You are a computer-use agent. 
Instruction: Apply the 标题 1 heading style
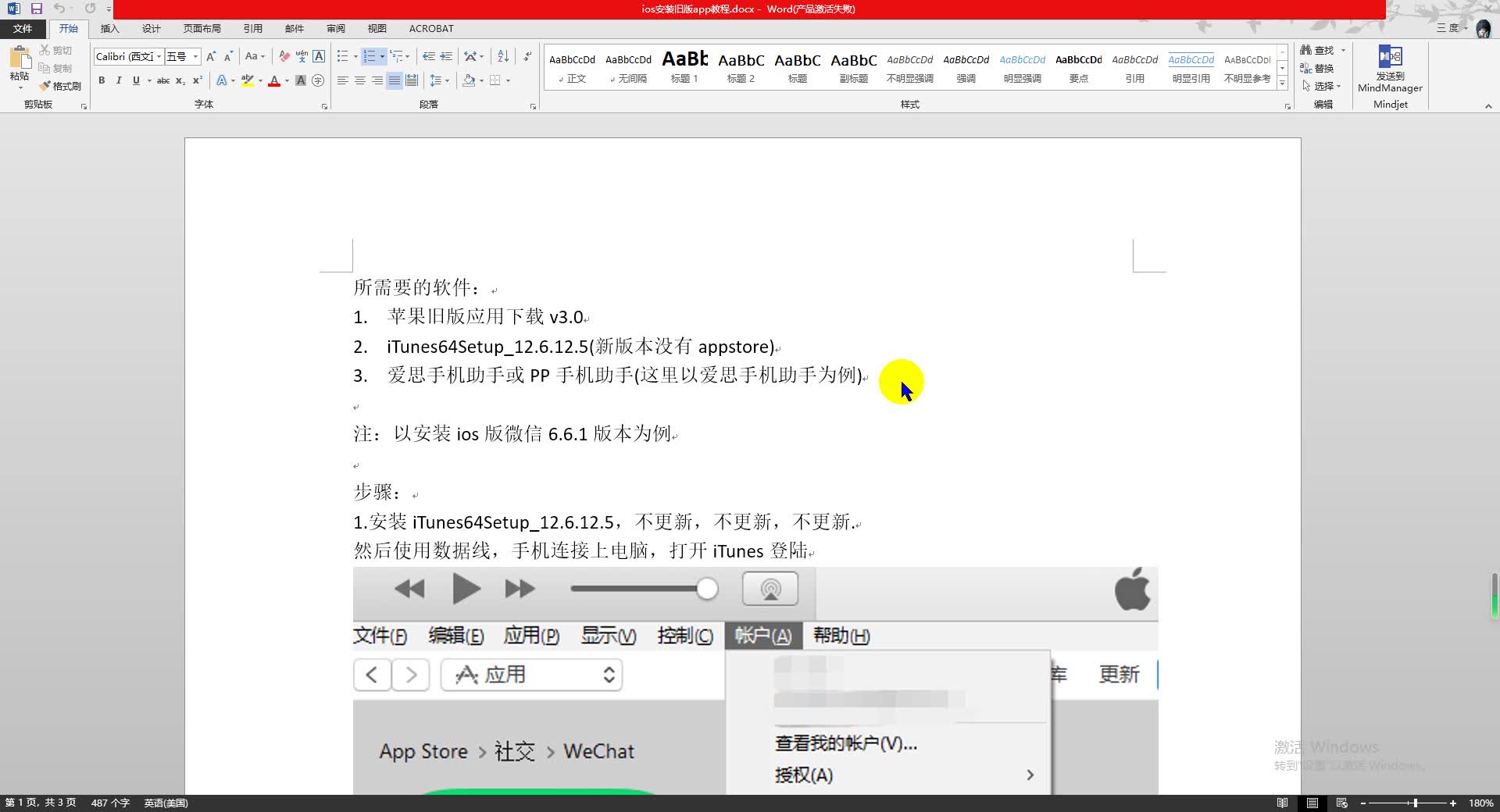[684, 67]
